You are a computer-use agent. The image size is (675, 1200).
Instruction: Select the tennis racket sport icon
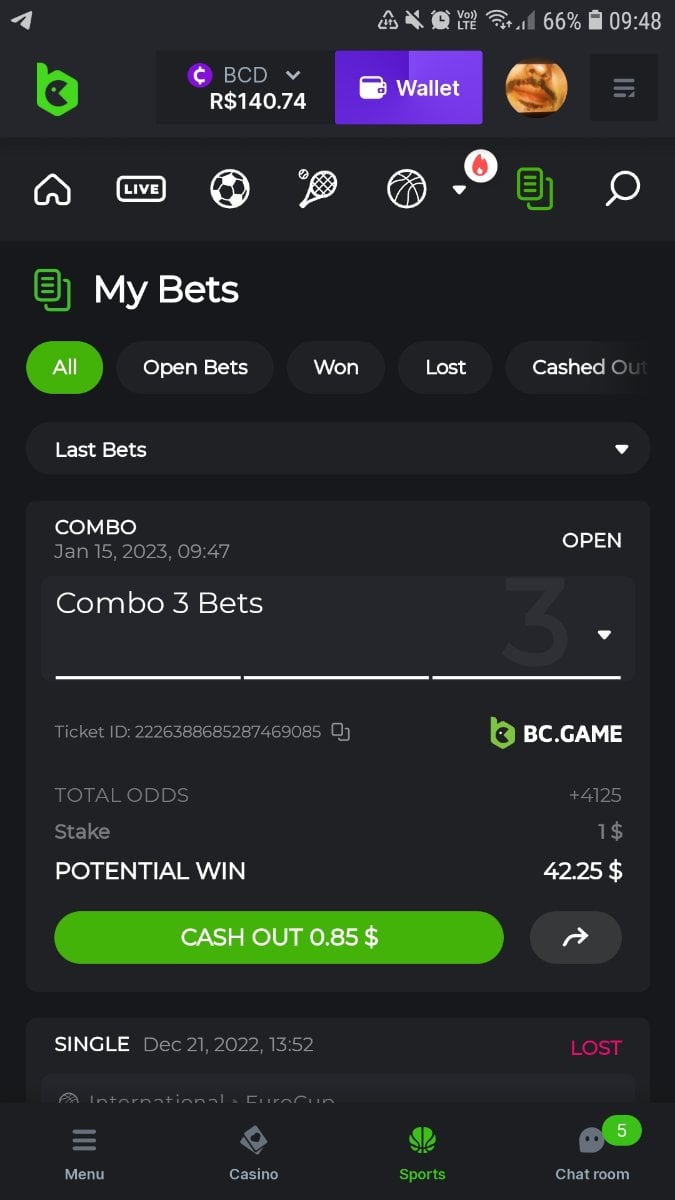point(318,188)
